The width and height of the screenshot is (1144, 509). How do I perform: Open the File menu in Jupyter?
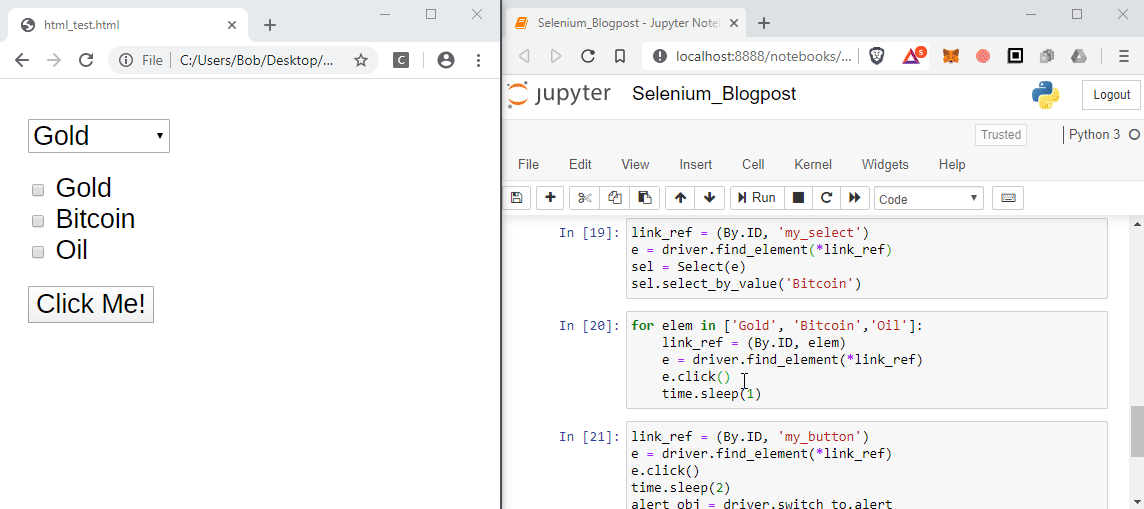[x=528, y=165]
